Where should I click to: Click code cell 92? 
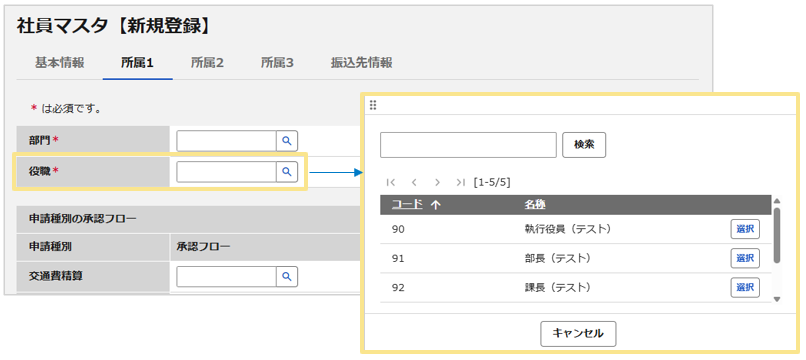coord(398,287)
